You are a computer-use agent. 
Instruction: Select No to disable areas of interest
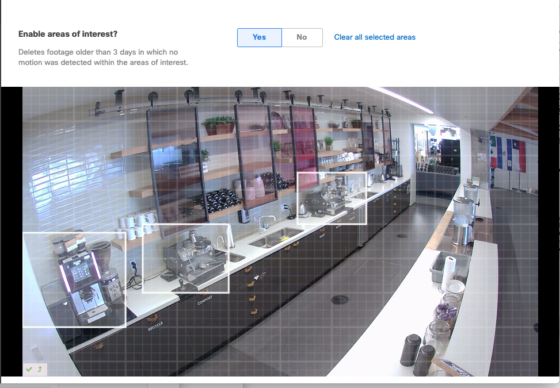click(302, 38)
